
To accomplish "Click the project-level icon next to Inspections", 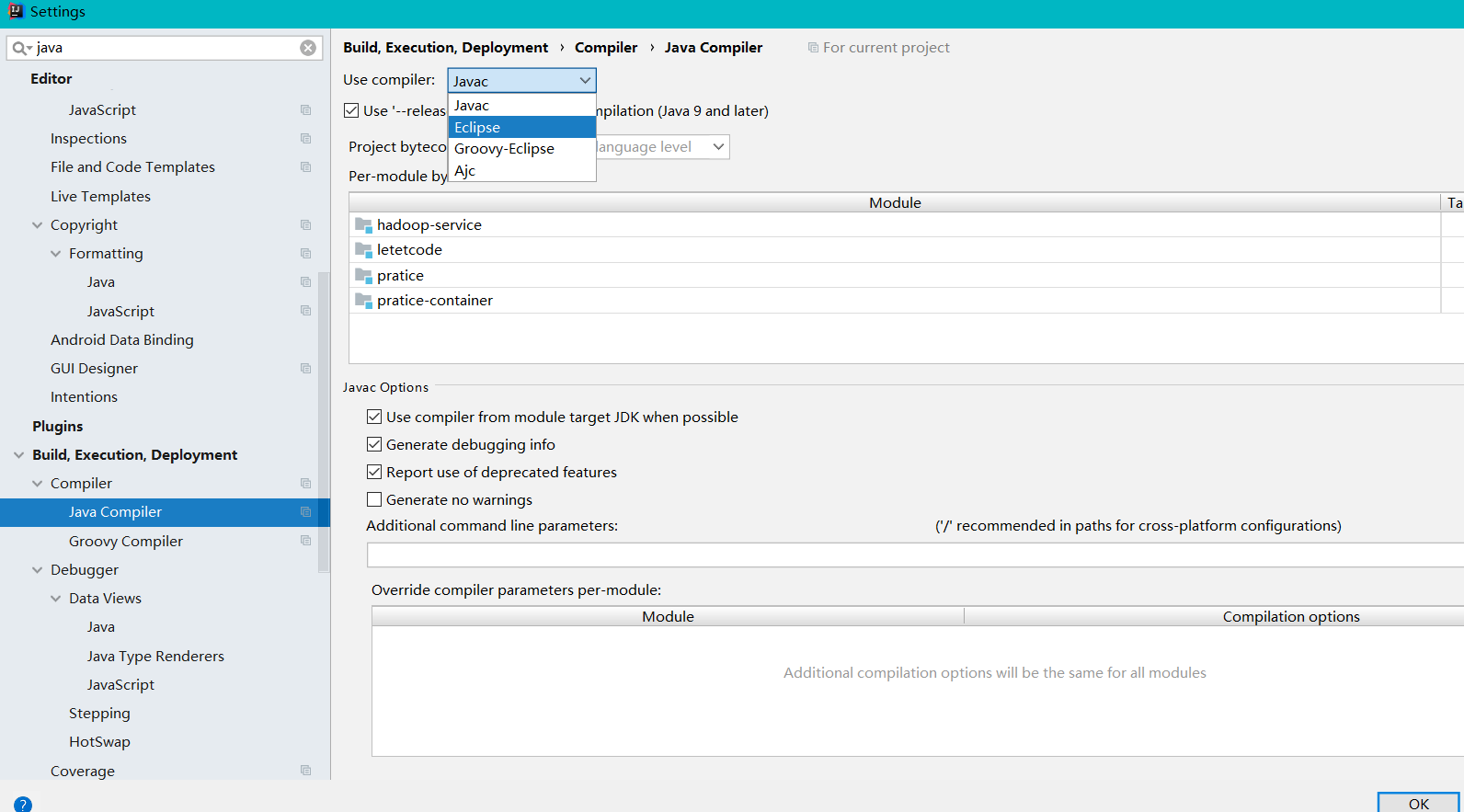I will click(x=305, y=138).
